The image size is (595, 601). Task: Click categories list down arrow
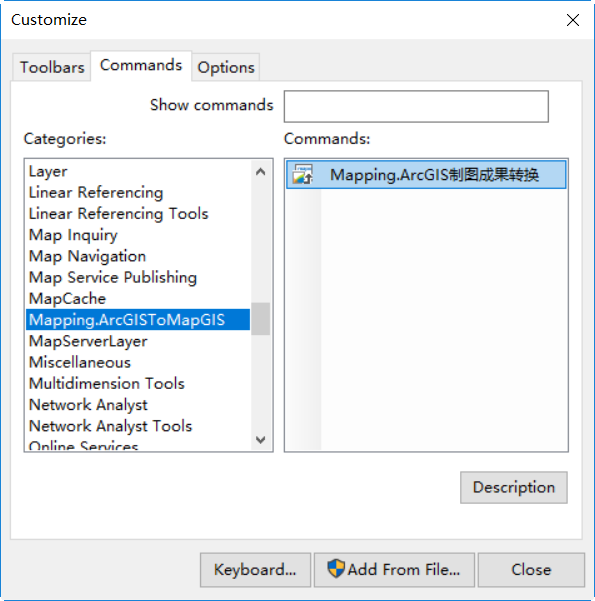pyautogui.click(x=261, y=440)
